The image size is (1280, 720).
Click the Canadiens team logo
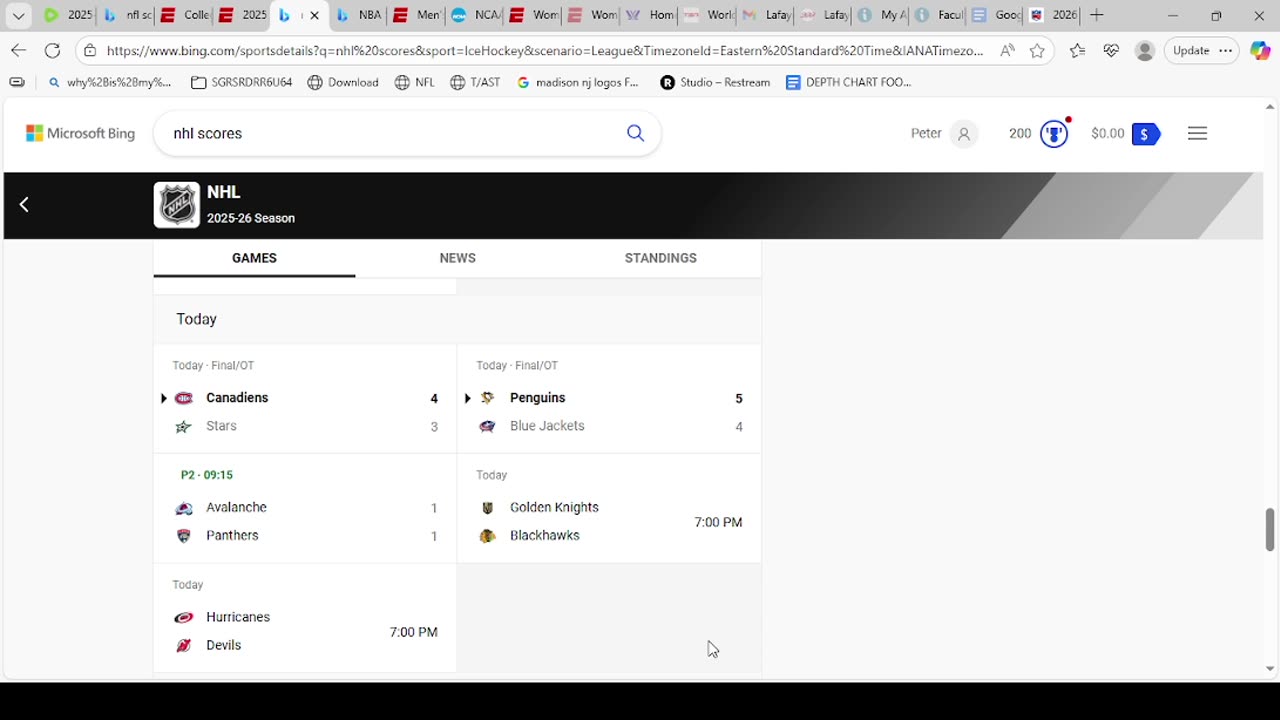[183, 398]
